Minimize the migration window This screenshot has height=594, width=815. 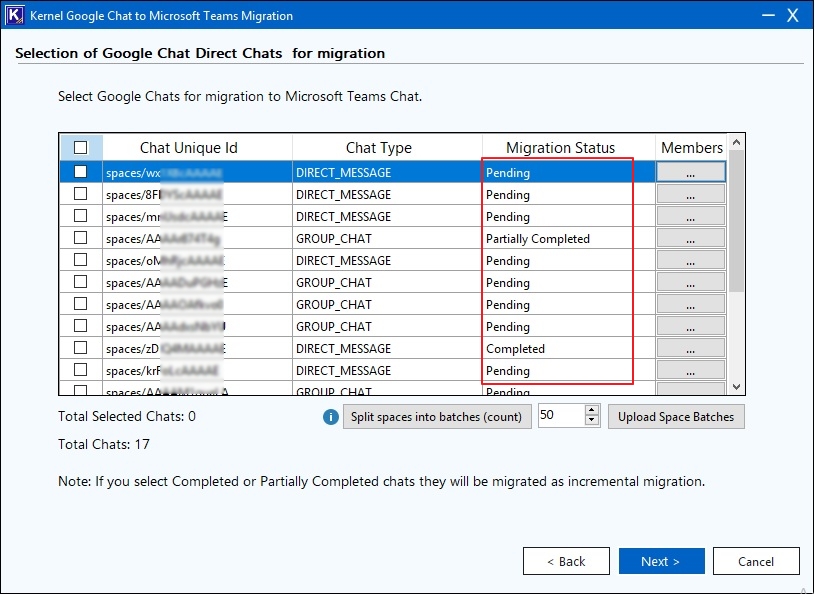767,16
